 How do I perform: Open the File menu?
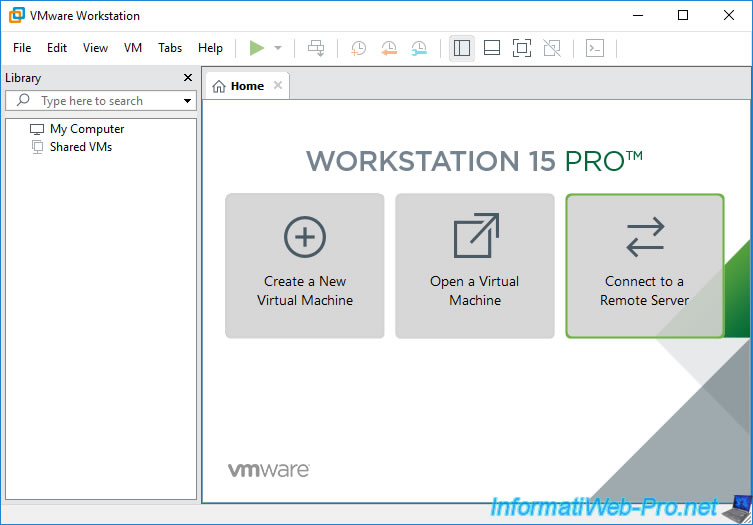click(22, 48)
